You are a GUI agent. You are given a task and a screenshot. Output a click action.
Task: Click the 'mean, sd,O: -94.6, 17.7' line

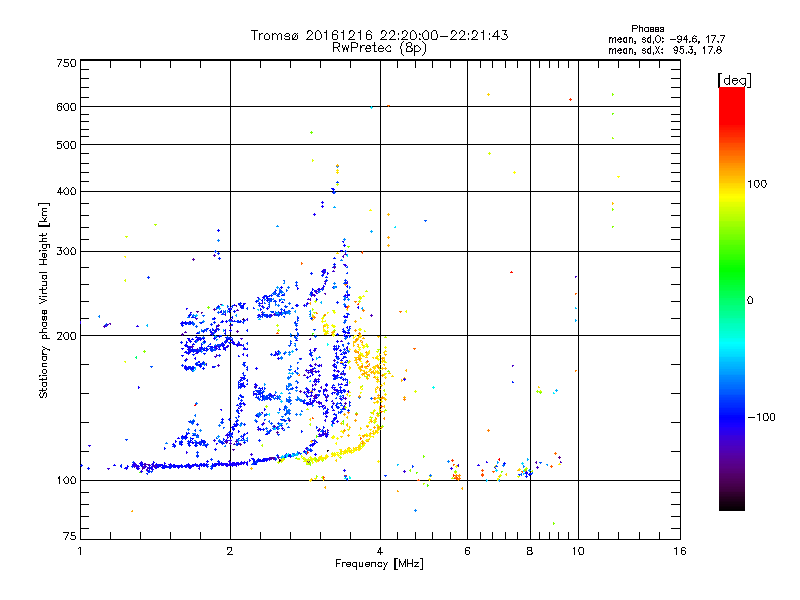click(x=666, y=39)
